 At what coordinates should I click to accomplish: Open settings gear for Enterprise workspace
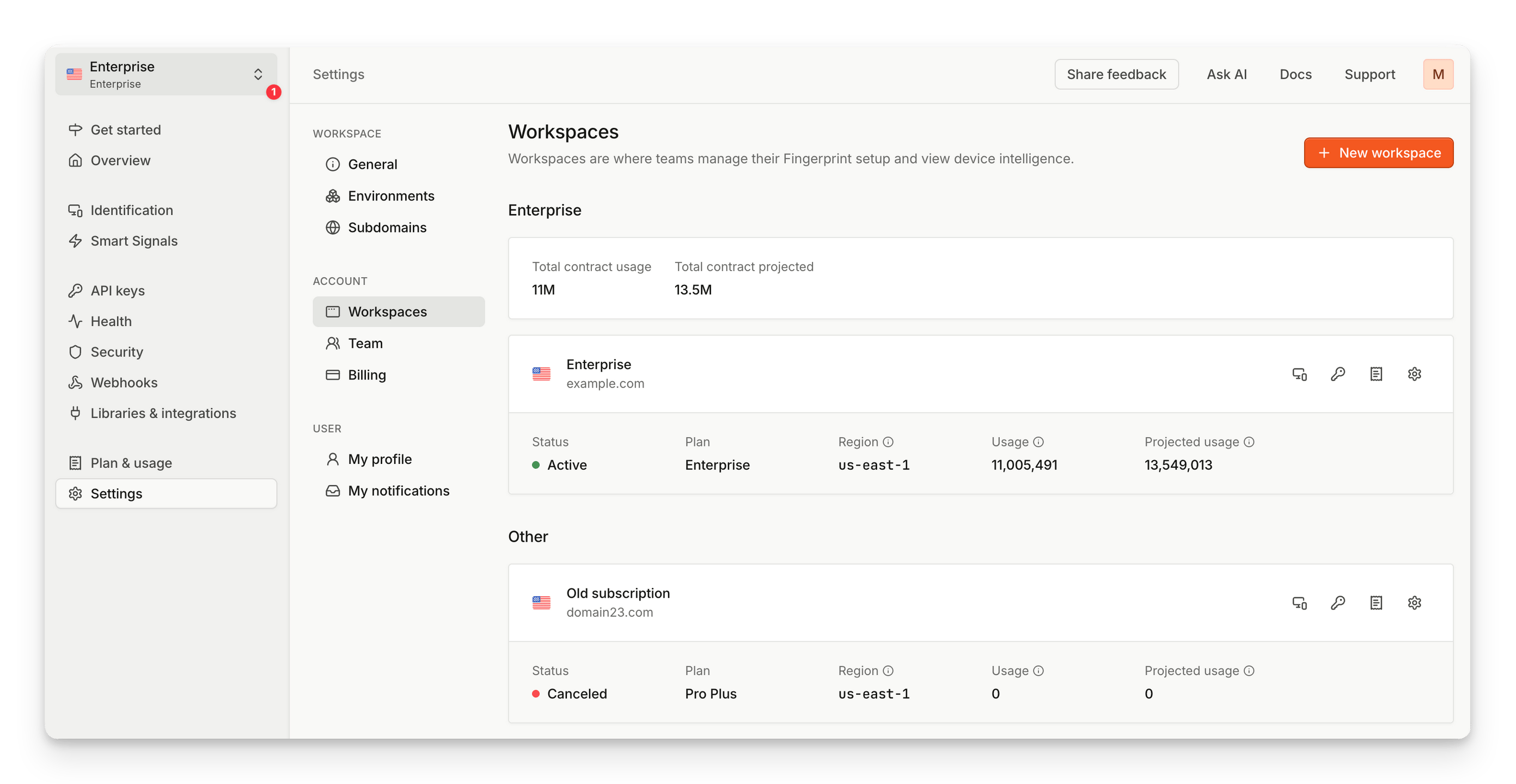(x=1414, y=375)
